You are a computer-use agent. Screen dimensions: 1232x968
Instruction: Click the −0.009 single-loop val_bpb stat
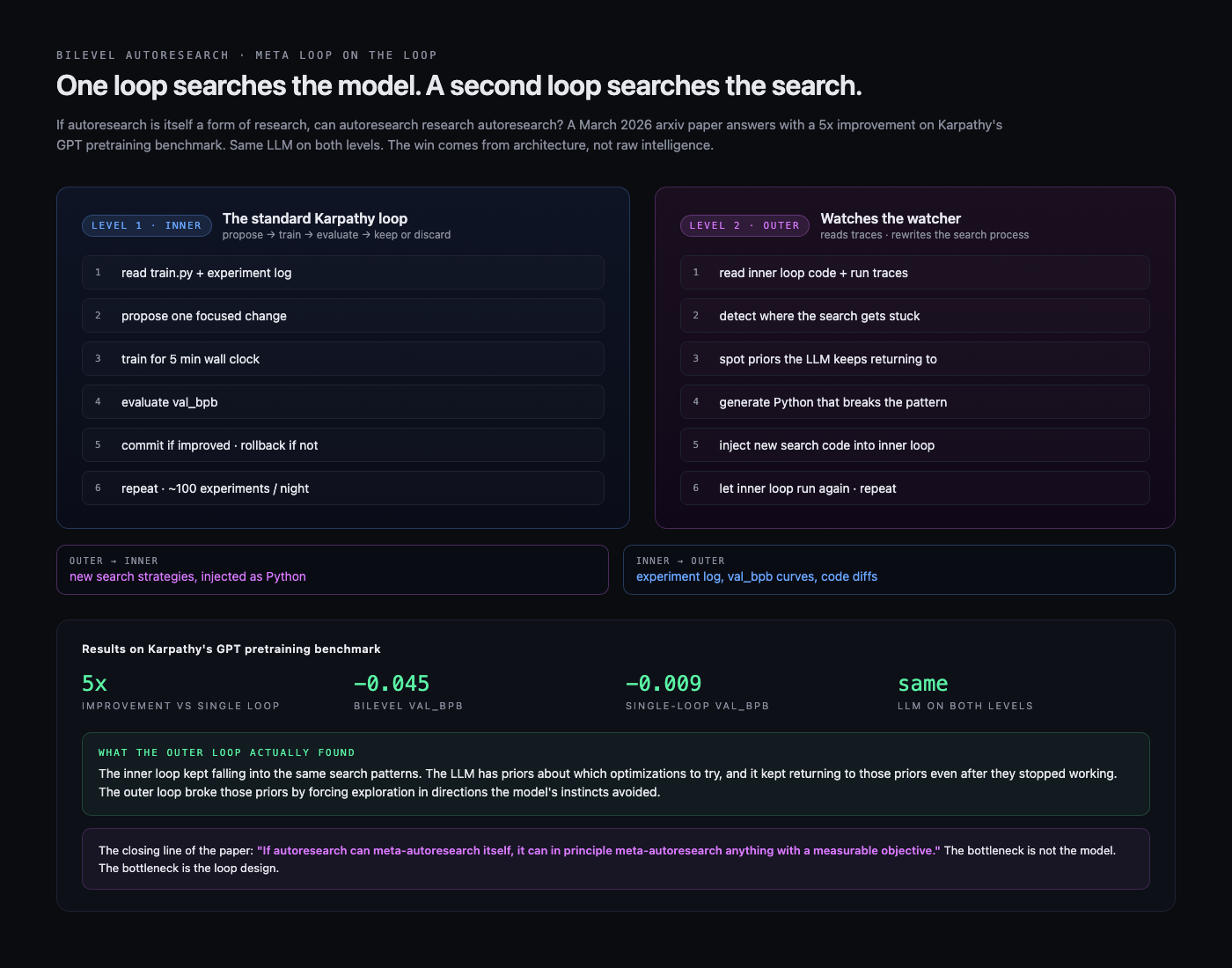[664, 684]
